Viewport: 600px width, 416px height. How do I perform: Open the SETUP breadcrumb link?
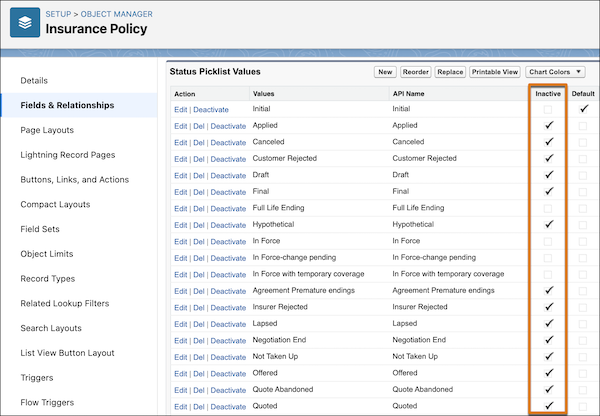pos(58,14)
